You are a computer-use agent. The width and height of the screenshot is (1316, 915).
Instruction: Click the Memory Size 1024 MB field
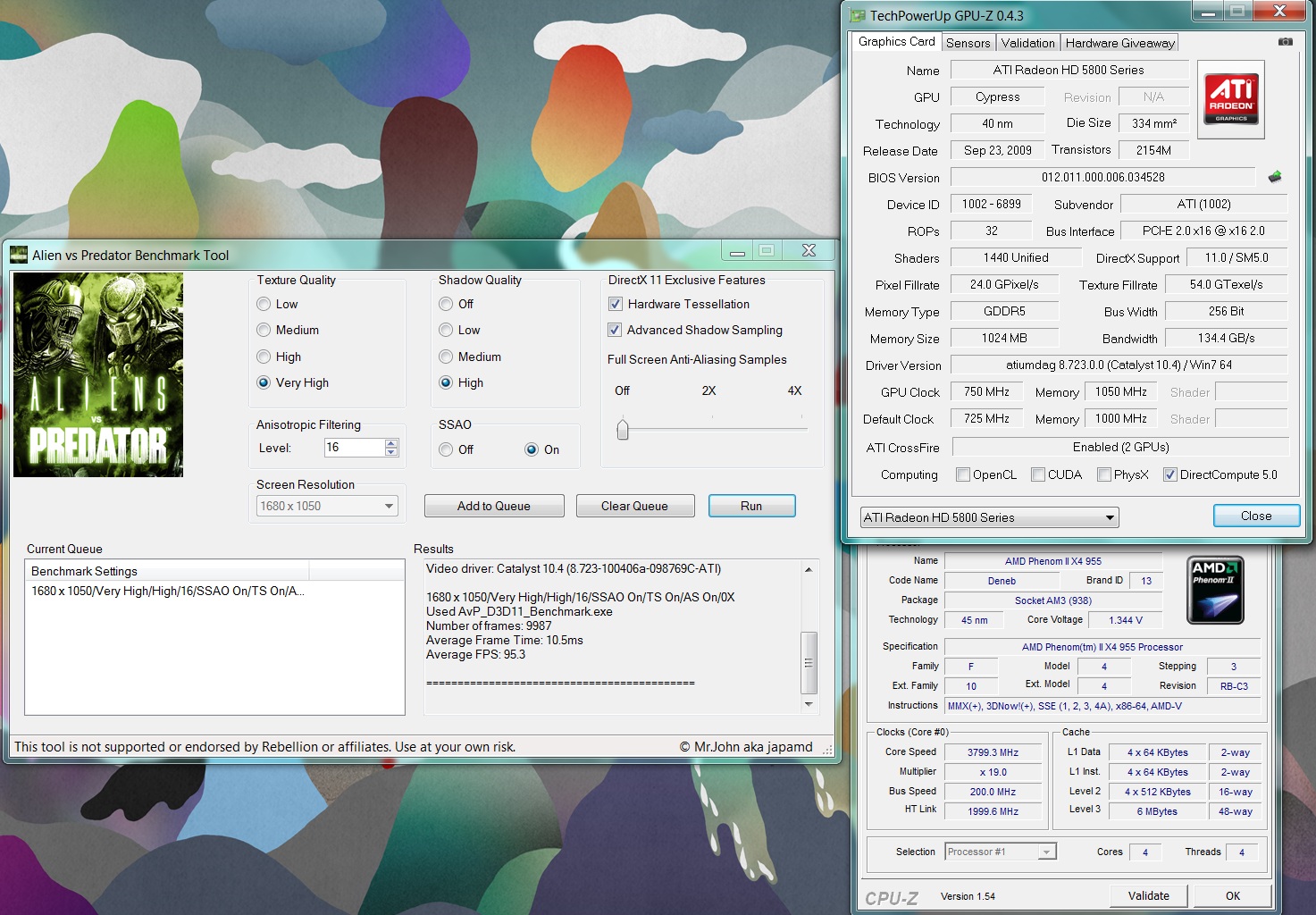pos(1004,339)
